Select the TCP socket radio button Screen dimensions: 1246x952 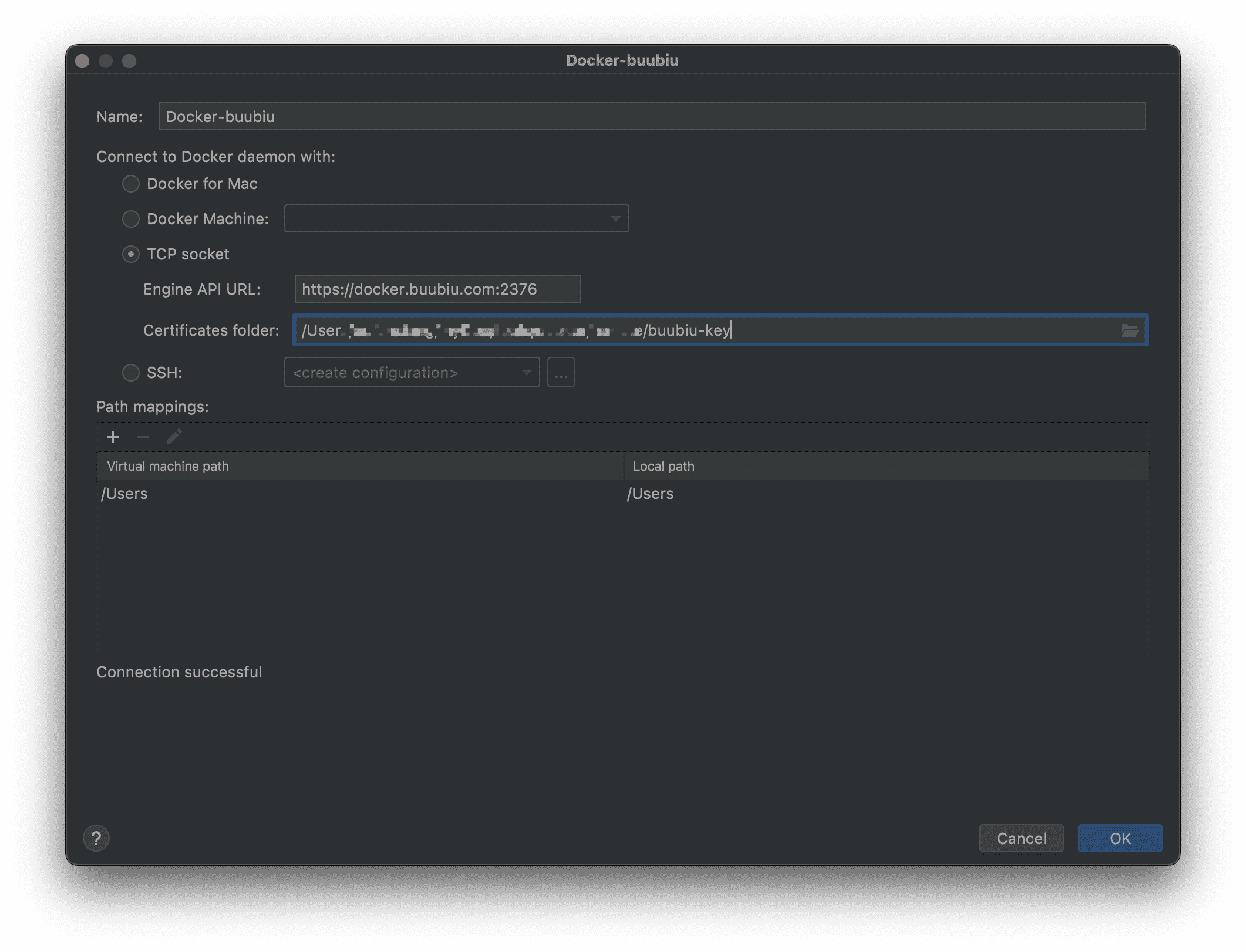coord(131,254)
